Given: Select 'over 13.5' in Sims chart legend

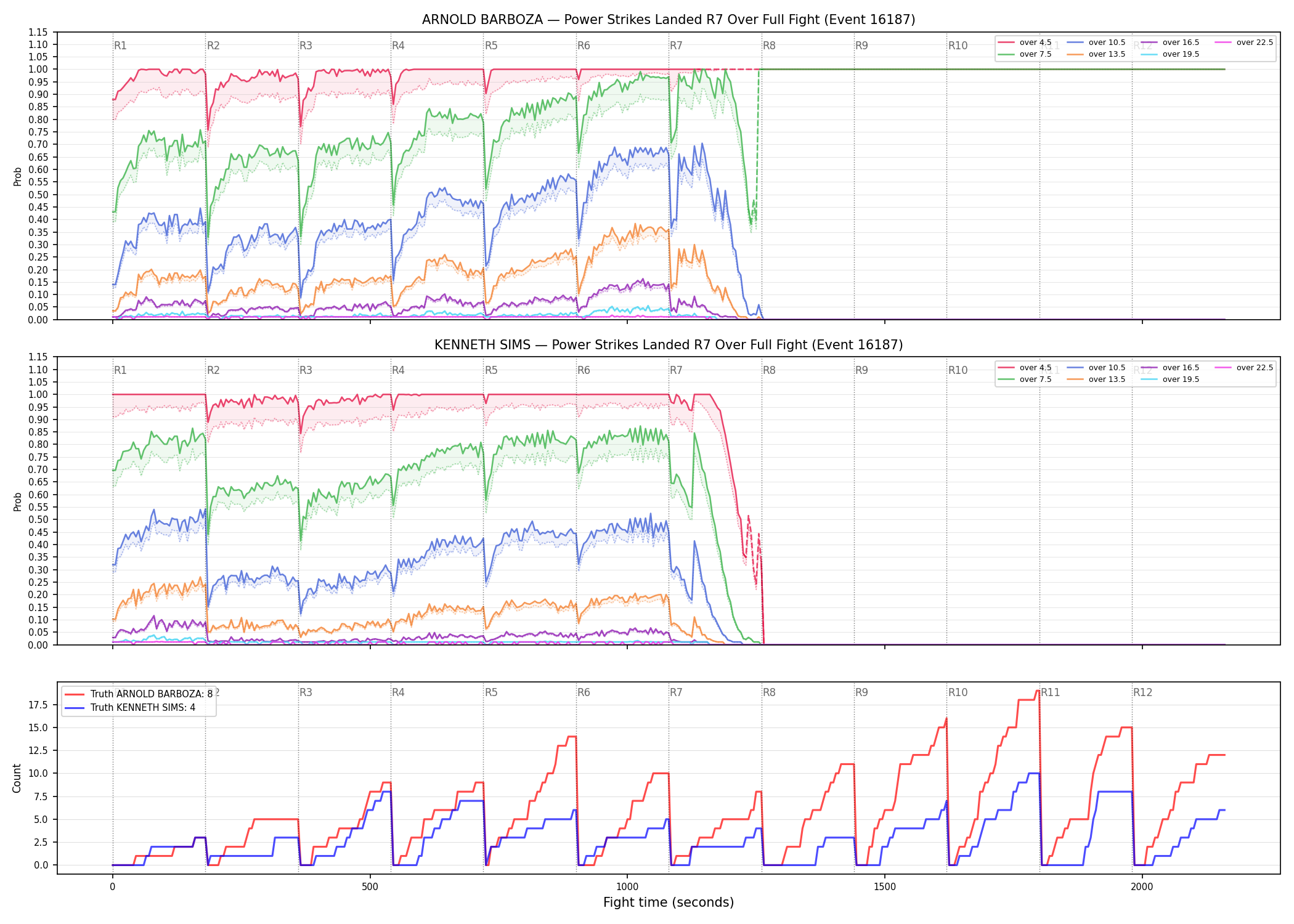Looking at the screenshot, I should point(1096,379).
